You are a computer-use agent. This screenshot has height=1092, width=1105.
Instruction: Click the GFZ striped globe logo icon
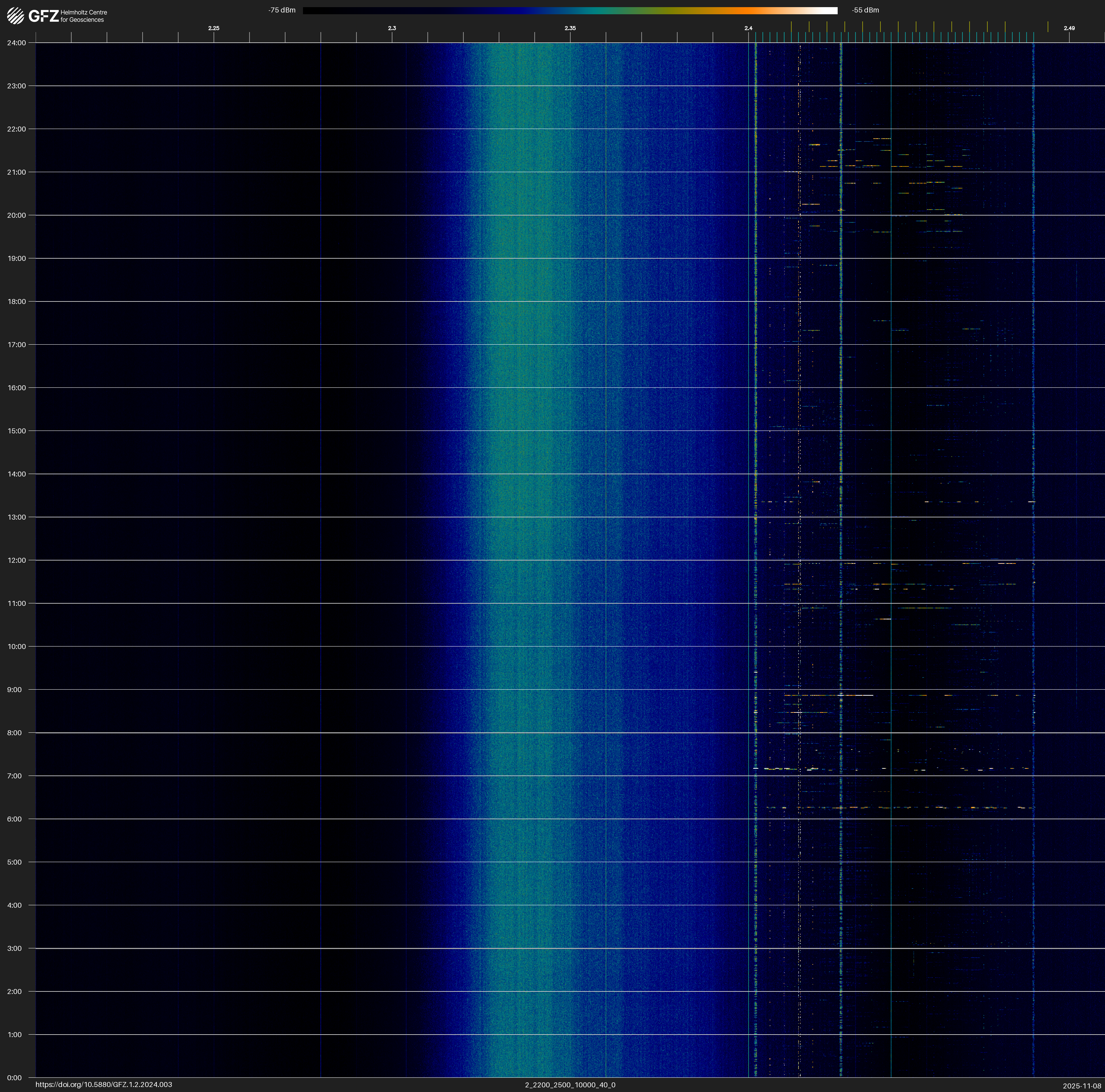tap(15, 16)
